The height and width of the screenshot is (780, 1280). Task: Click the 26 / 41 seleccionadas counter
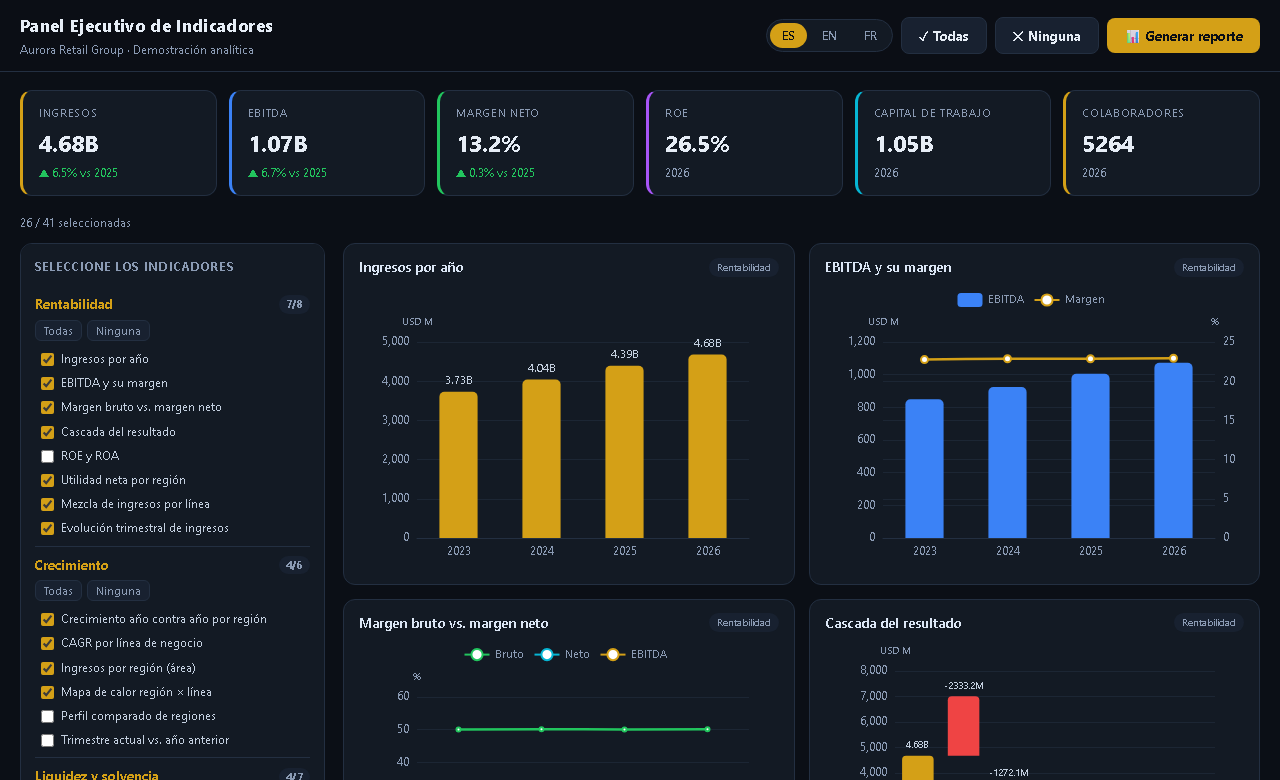pos(75,223)
